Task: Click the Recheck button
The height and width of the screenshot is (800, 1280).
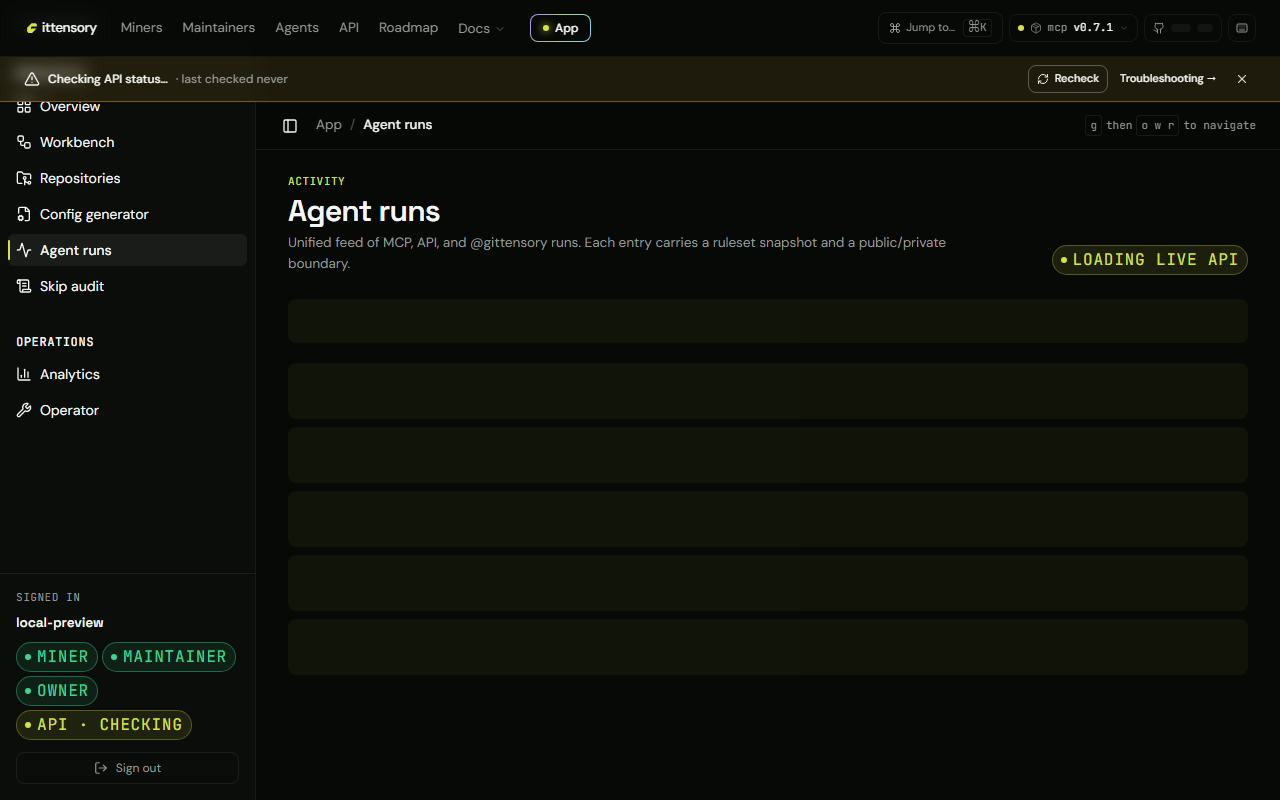Action: [x=1068, y=79]
